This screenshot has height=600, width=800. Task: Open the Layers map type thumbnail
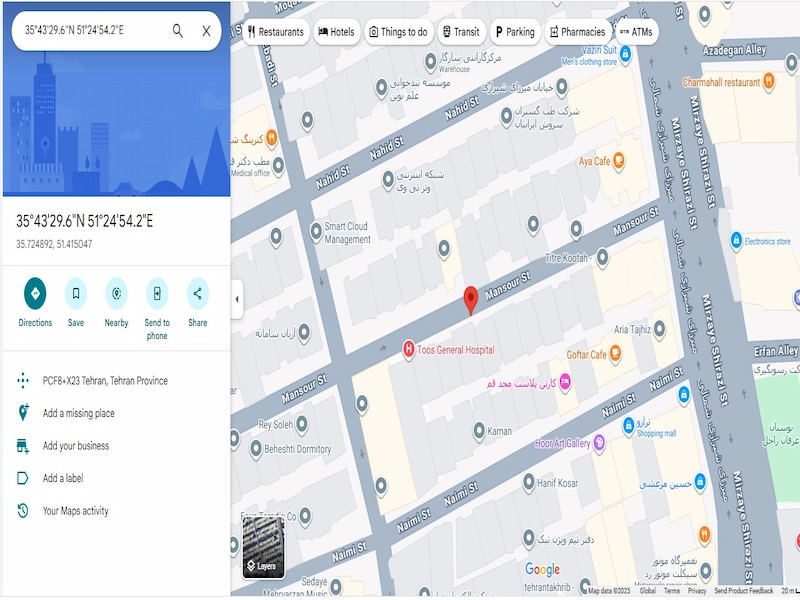point(263,547)
